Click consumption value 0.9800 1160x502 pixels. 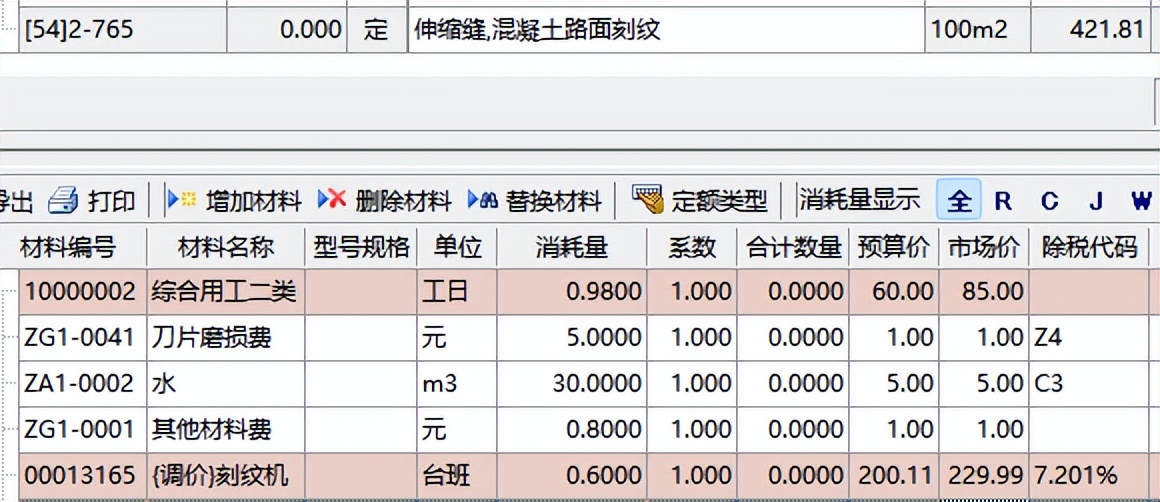click(x=572, y=292)
